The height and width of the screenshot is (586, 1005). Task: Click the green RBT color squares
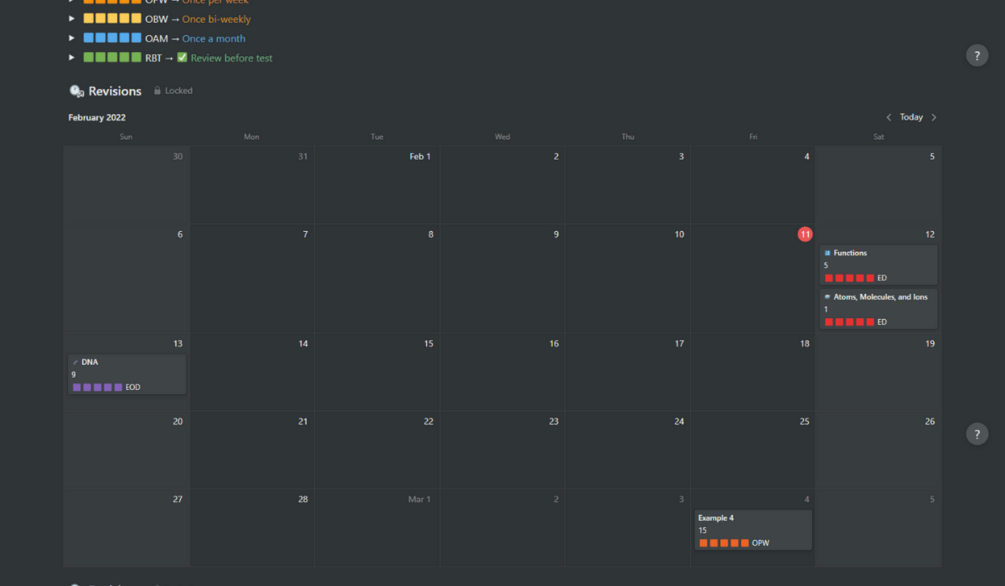(x=112, y=57)
